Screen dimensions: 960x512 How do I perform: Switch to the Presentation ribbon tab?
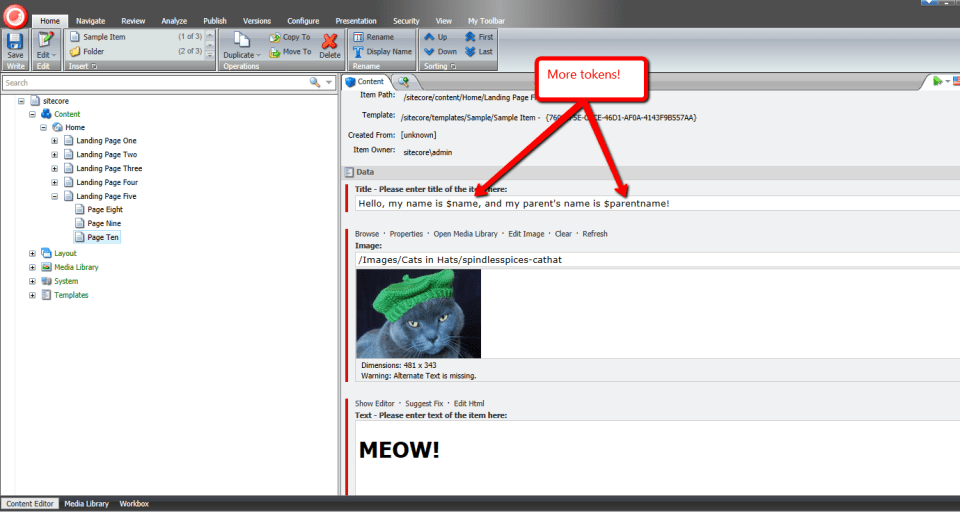pyautogui.click(x=356, y=21)
